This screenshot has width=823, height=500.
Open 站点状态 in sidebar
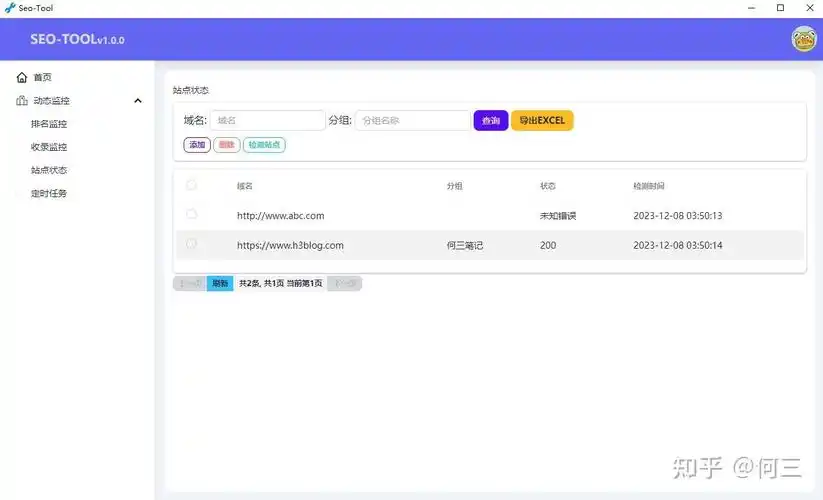point(49,170)
